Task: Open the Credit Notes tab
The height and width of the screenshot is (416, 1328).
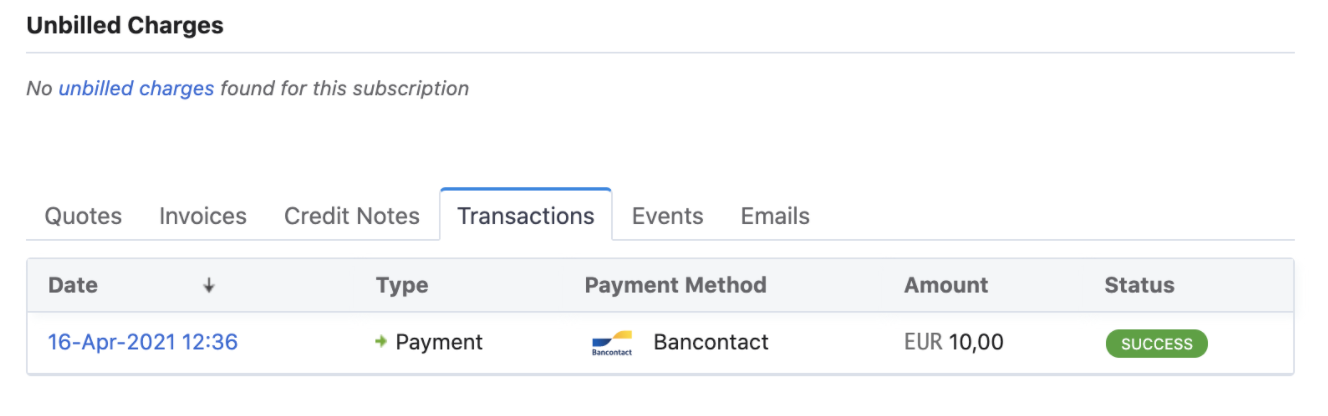Action: [352, 216]
